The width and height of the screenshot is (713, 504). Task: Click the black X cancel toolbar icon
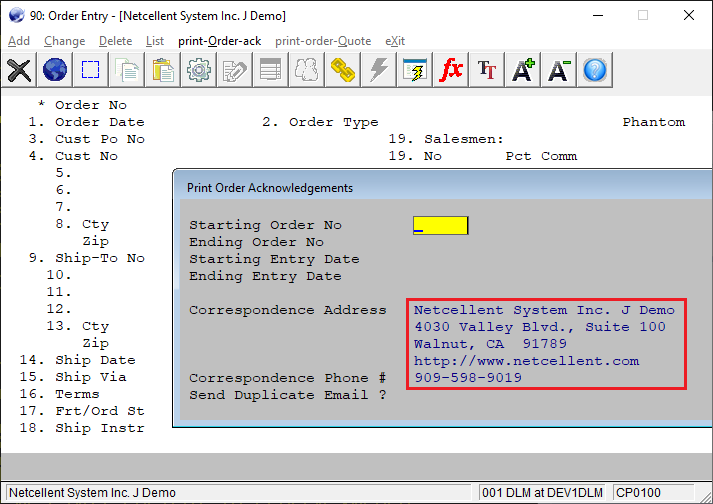point(19,70)
